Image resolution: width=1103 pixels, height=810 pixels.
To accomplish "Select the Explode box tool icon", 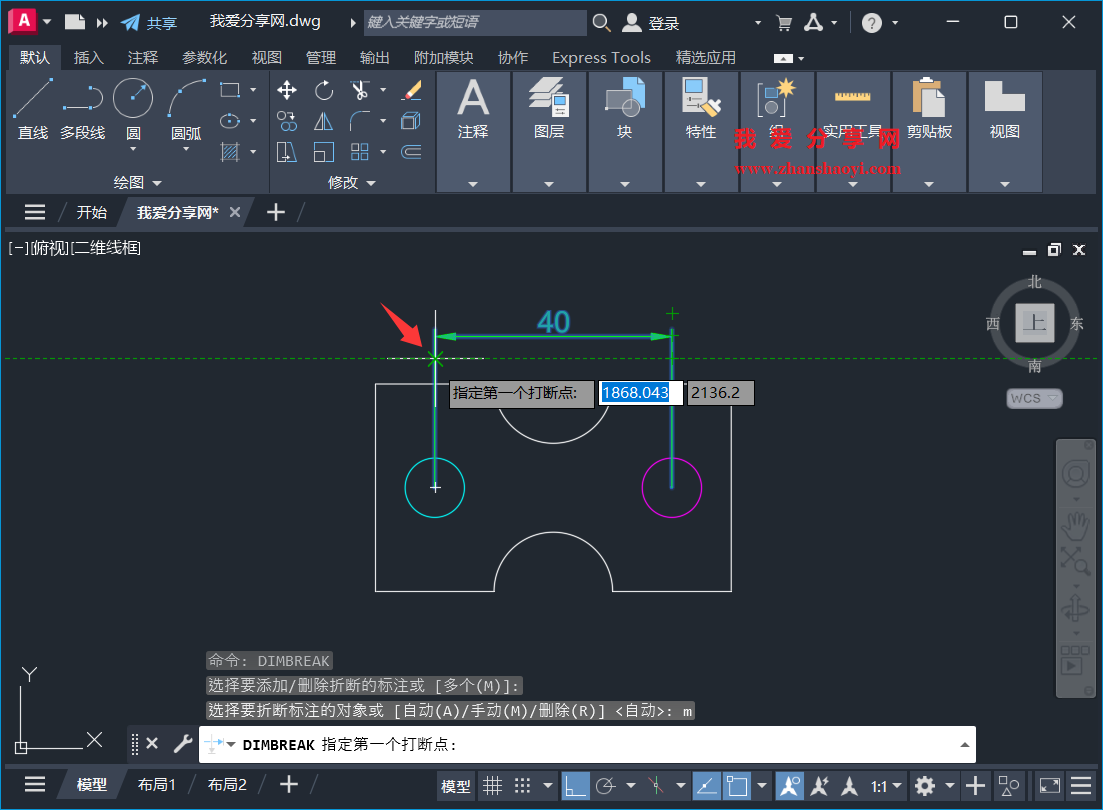I will [x=412, y=121].
